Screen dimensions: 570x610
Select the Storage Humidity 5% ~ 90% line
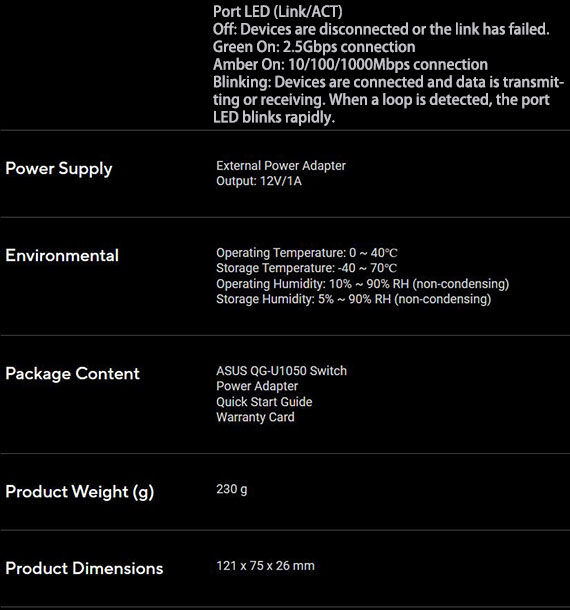[x=353, y=299]
